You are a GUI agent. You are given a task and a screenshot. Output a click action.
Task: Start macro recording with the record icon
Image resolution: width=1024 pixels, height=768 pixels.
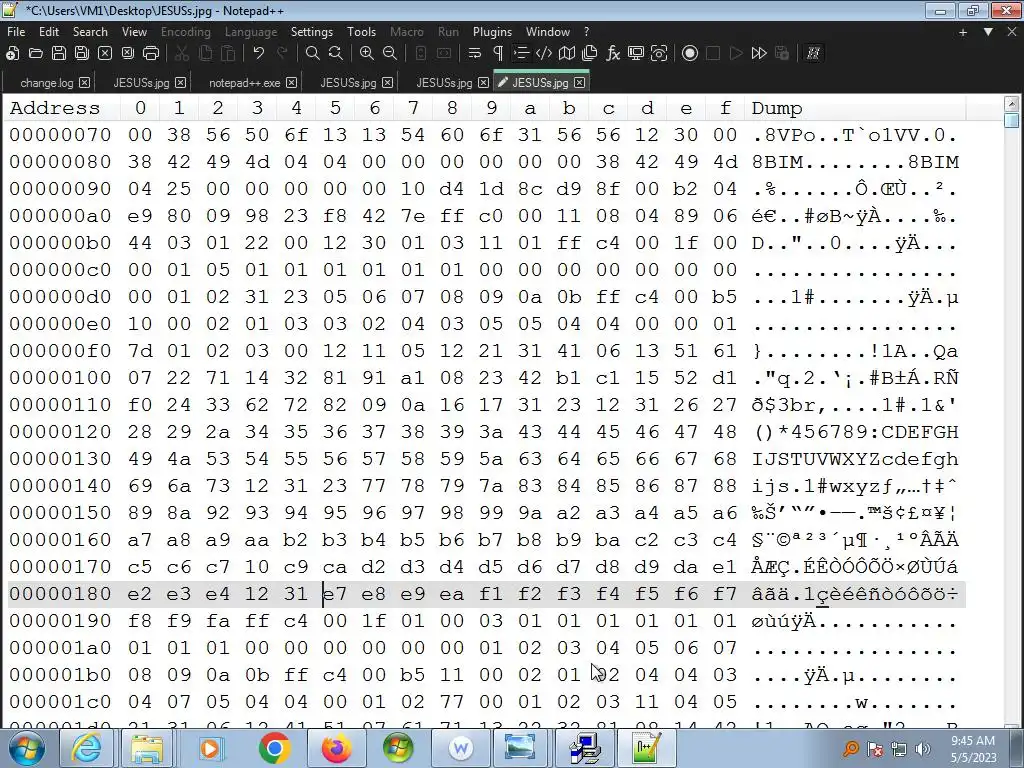point(690,54)
